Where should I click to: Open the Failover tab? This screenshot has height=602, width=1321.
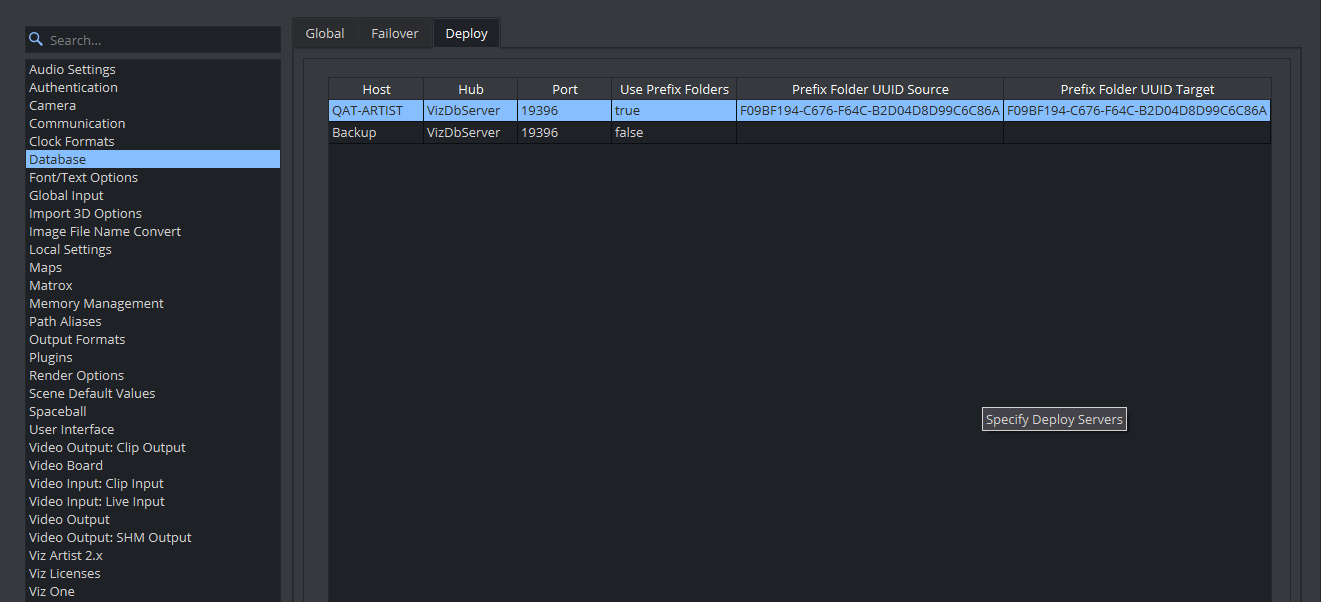(395, 33)
